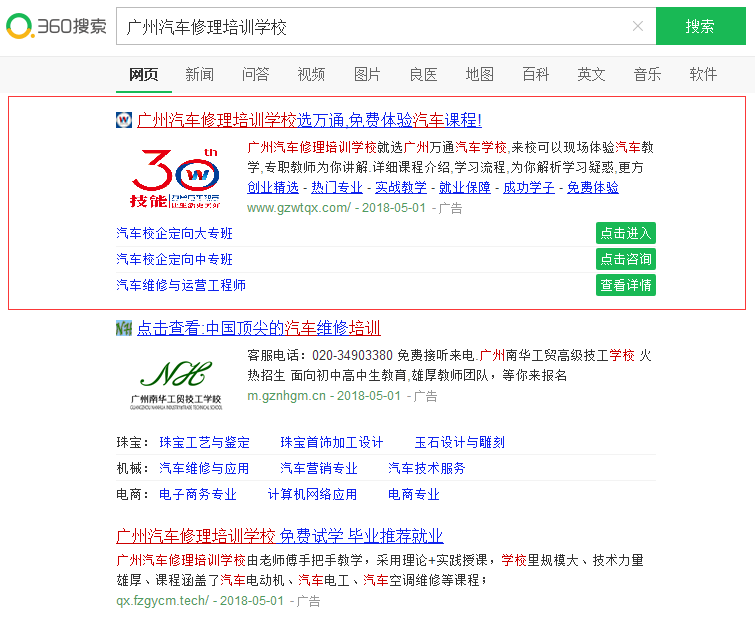Screen dimensions: 755x622
Task: Click the 万通 favicon beside first result title
Action: point(124,120)
